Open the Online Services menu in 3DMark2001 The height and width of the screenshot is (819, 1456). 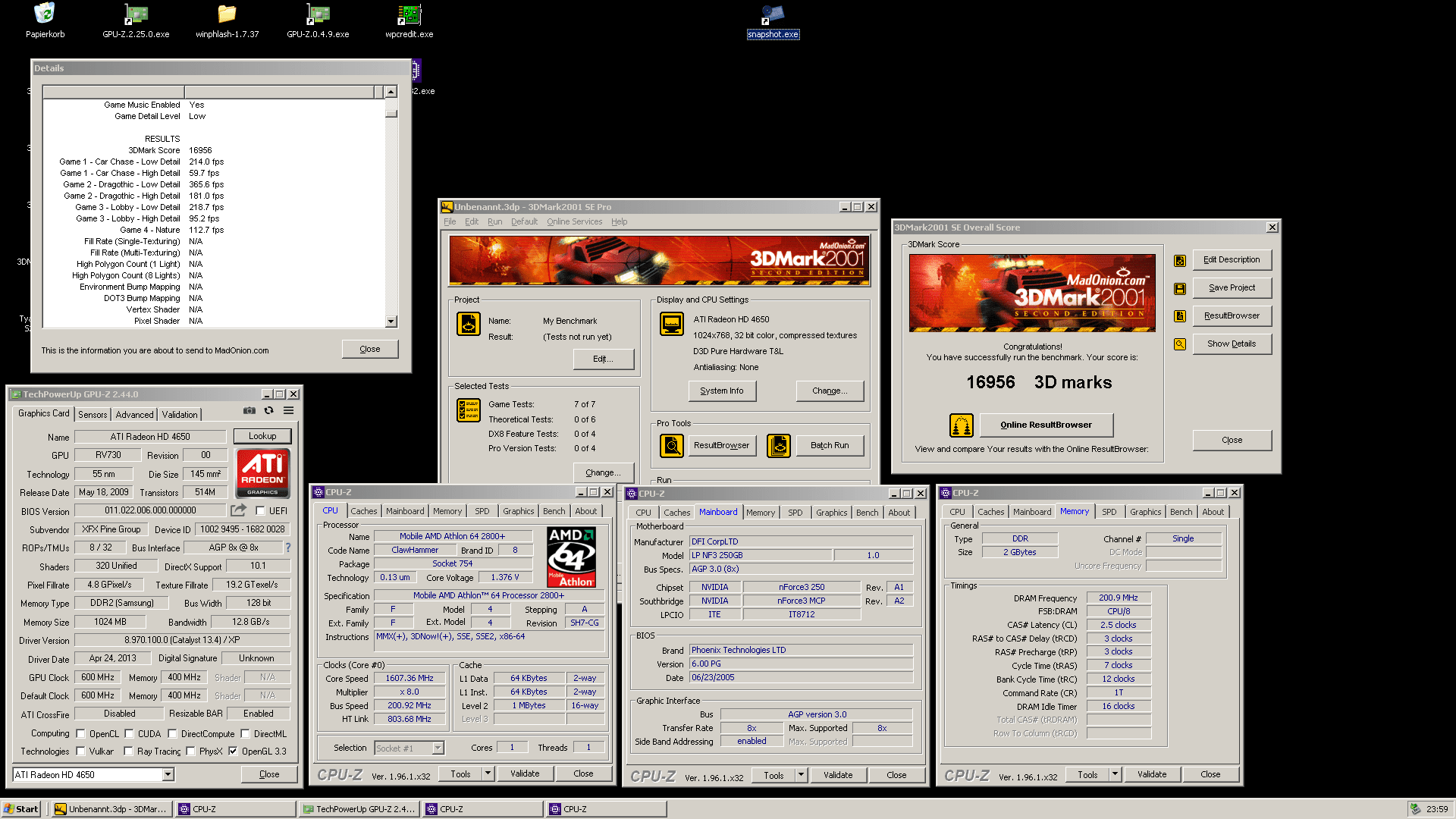point(574,222)
